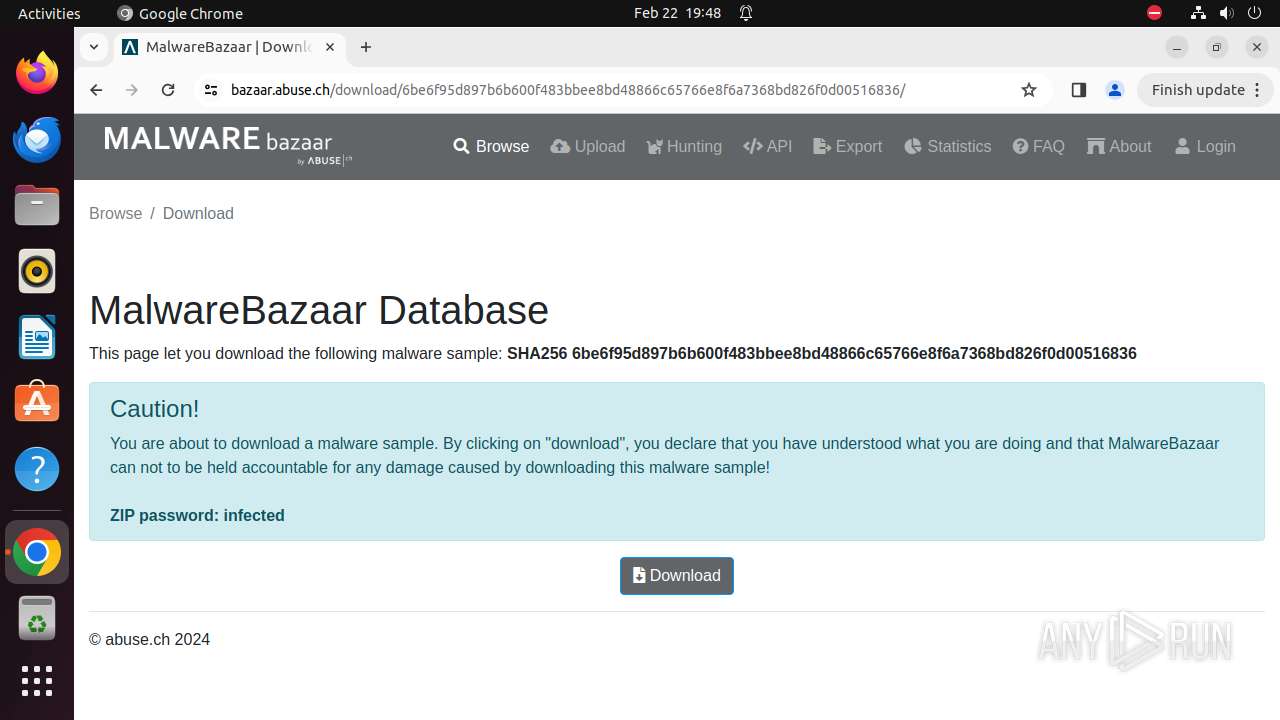Open the Trash in the dock

(37, 618)
